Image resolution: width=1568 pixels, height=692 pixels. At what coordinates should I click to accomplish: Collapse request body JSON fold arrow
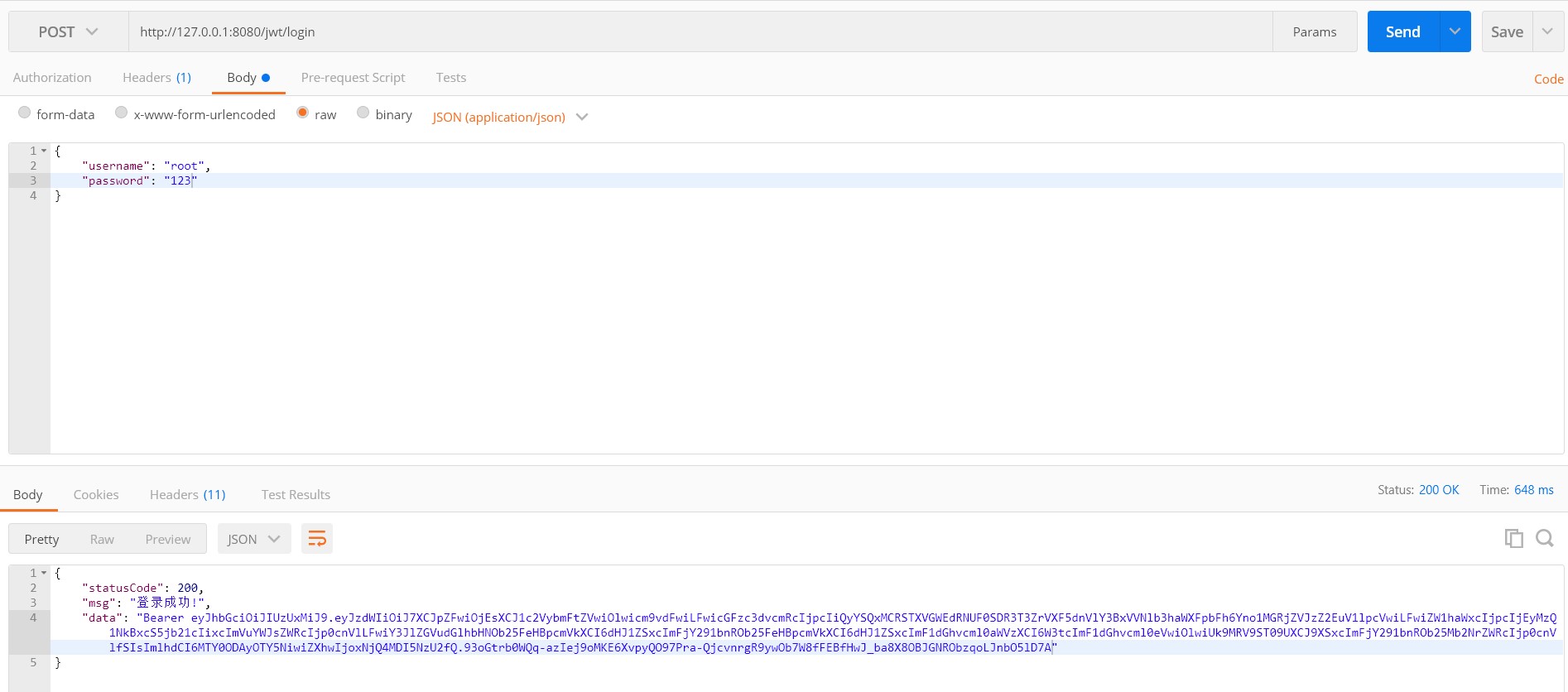point(44,151)
